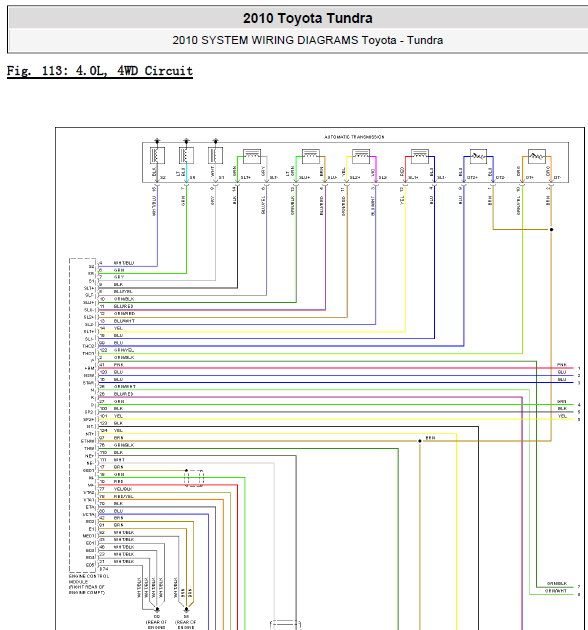The height and width of the screenshot is (630, 588).
Task: Click the SR solenoid coil symbol
Action: click(186, 155)
